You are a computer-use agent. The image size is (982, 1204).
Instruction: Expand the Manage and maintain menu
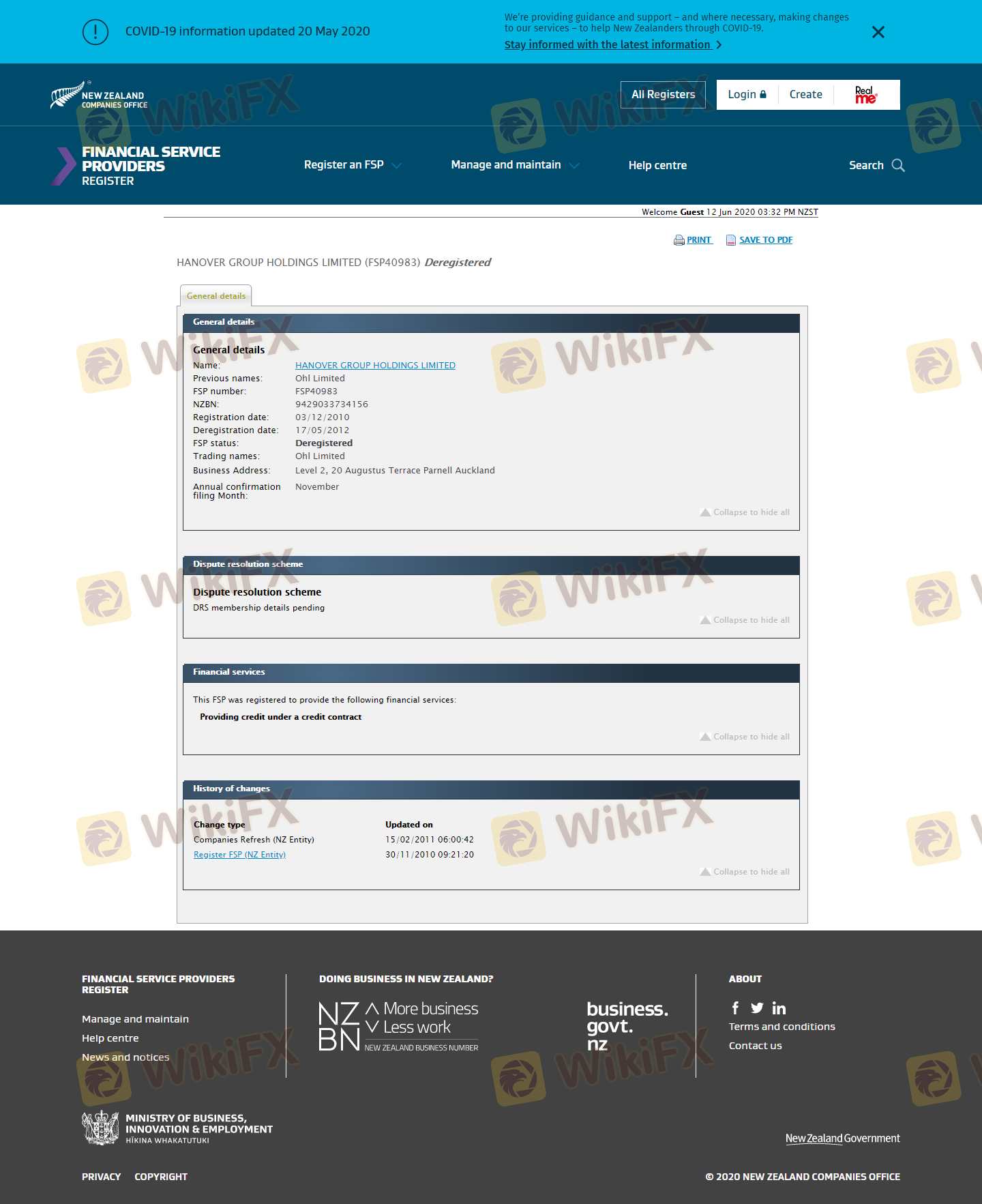coord(514,165)
